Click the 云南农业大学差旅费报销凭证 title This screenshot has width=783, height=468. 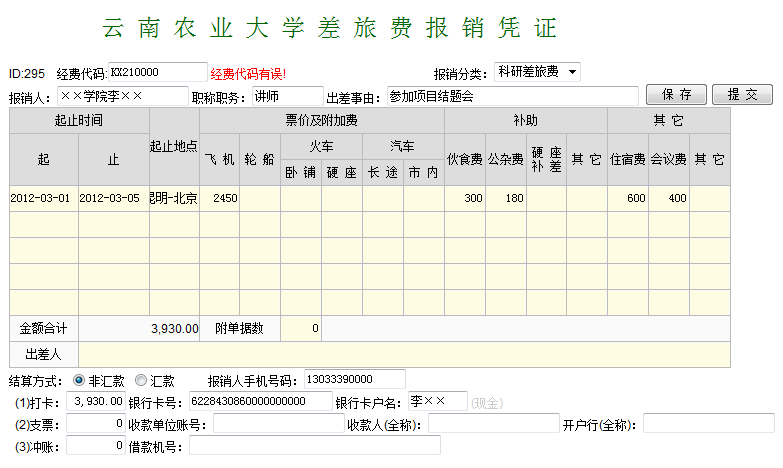[330, 27]
